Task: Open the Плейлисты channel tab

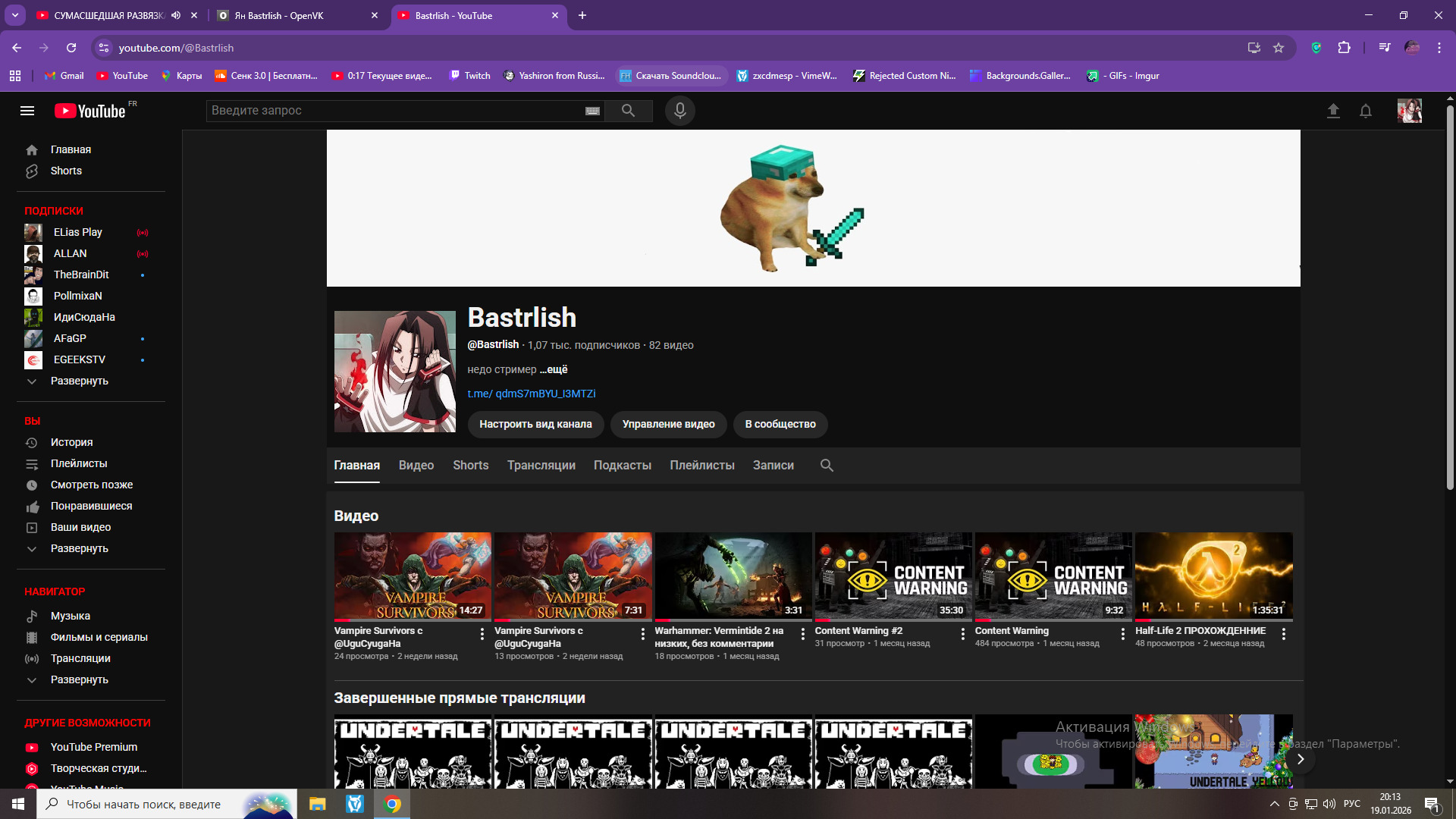Action: [x=701, y=466]
